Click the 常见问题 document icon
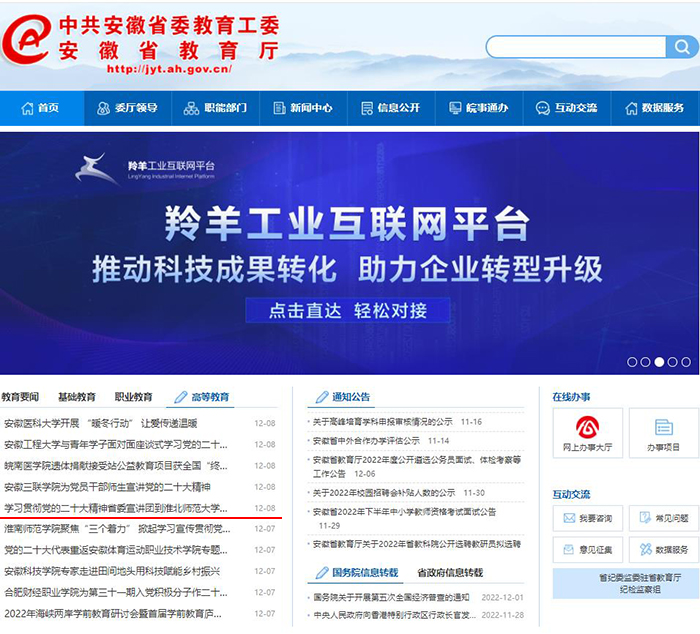The image size is (700, 634). click(x=646, y=518)
